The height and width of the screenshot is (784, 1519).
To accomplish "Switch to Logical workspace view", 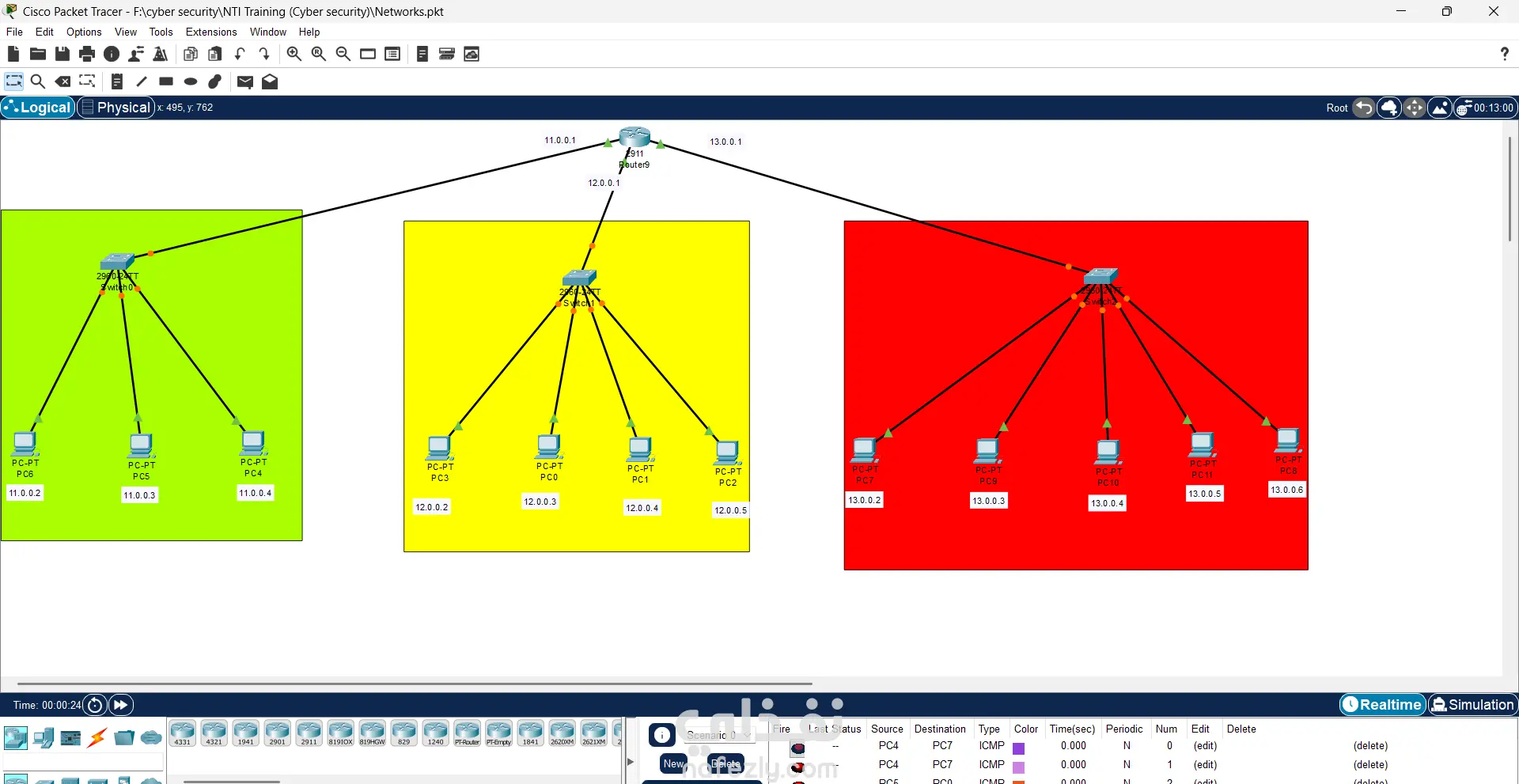I will click(38, 108).
